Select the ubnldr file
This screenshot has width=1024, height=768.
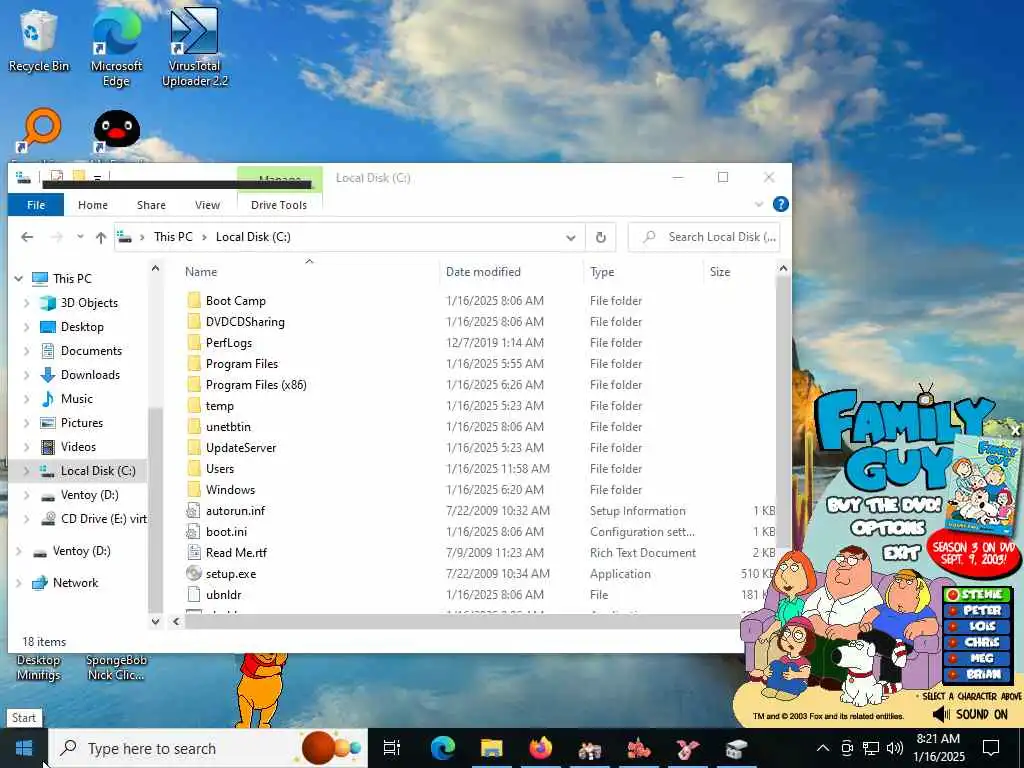click(x=223, y=594)
